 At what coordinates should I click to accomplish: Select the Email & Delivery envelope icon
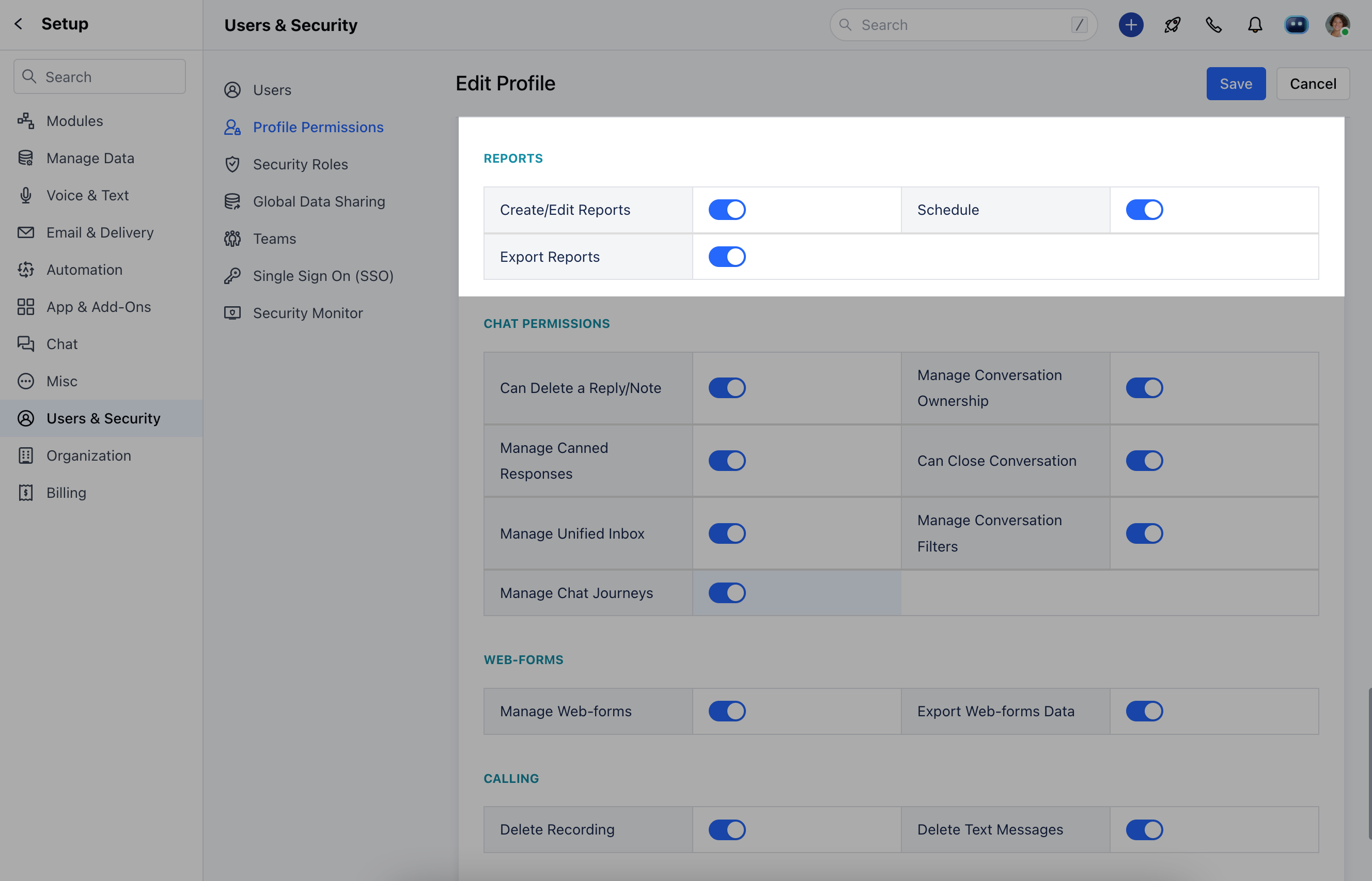pos(26,232)
